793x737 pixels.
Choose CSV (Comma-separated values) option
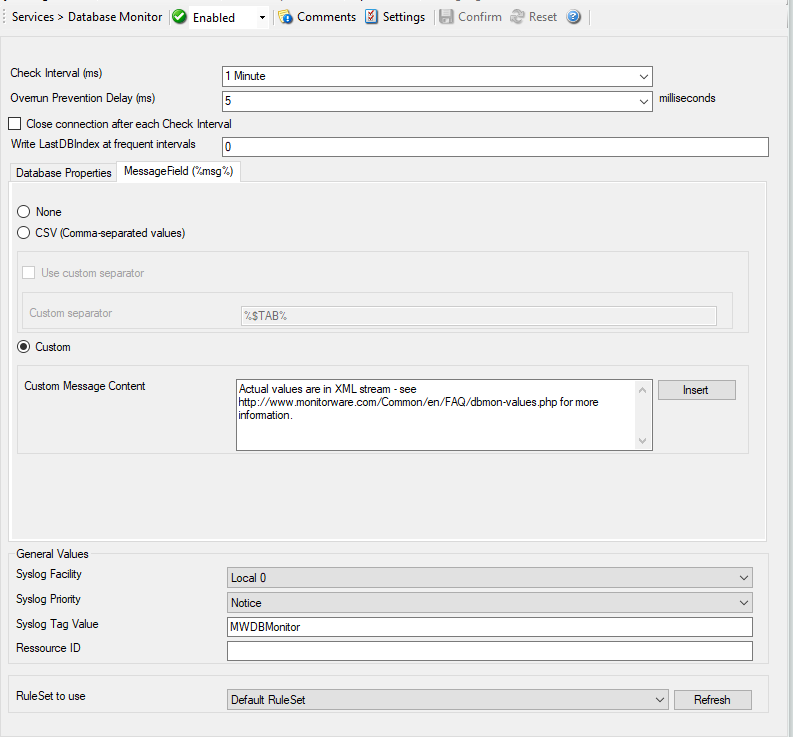(x=24, y=233)
